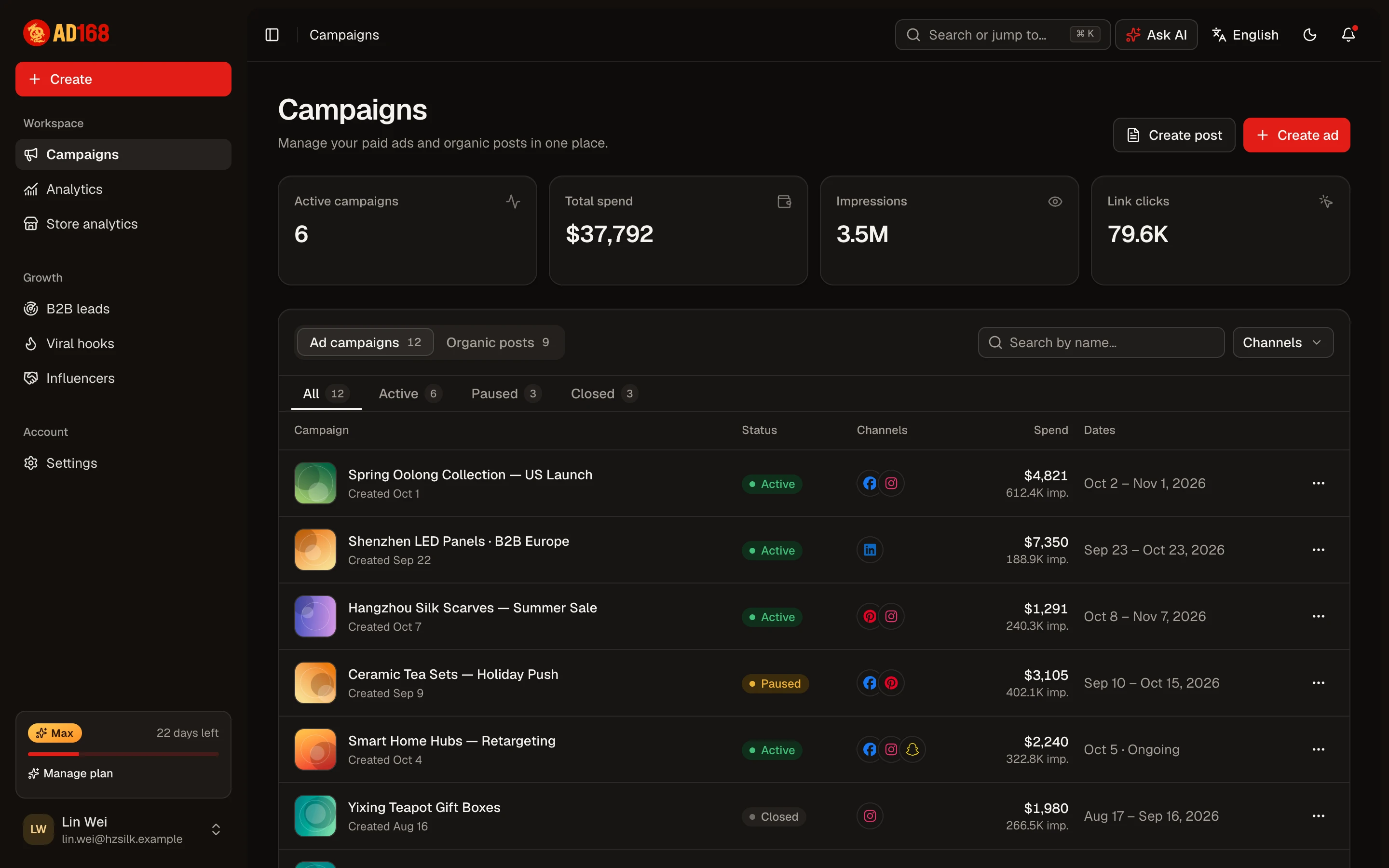Open Smart Home Hubs — Retargeting campaign

[452, 741]
